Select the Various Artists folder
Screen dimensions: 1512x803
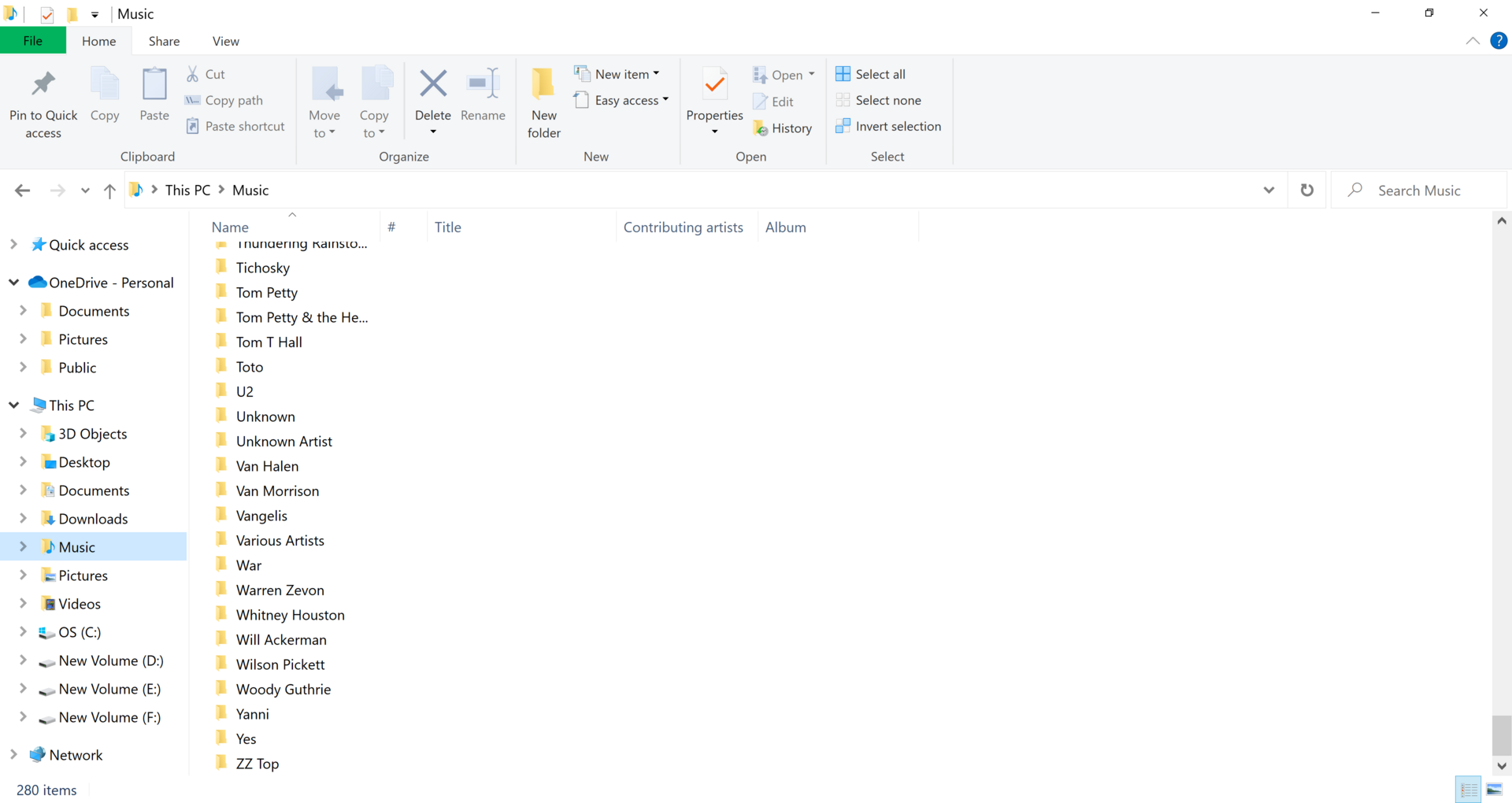click(280, 540)
